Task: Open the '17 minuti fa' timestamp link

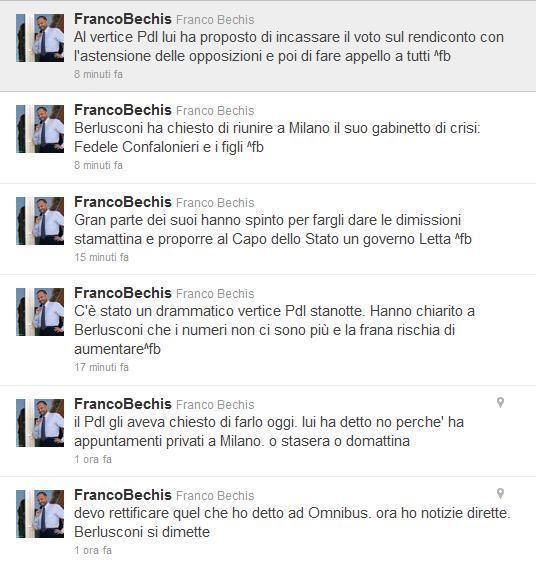Action: pos(101,367)
